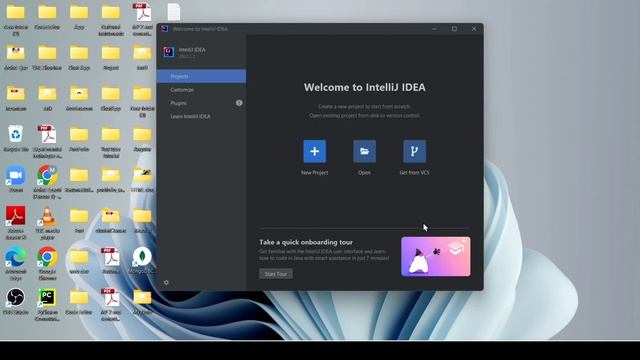Open the Plugins tab

[x=201, y=103]
